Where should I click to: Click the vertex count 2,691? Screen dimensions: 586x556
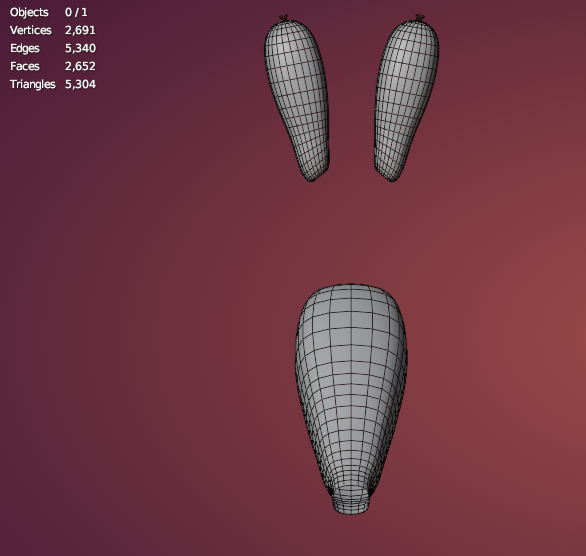80,30
